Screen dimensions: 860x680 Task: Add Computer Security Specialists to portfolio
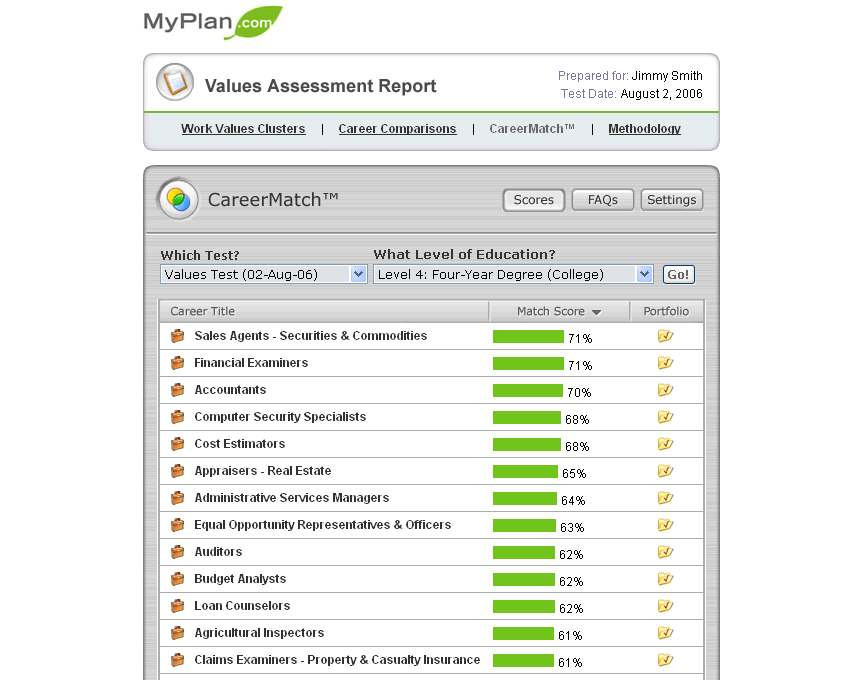[665, 417]
